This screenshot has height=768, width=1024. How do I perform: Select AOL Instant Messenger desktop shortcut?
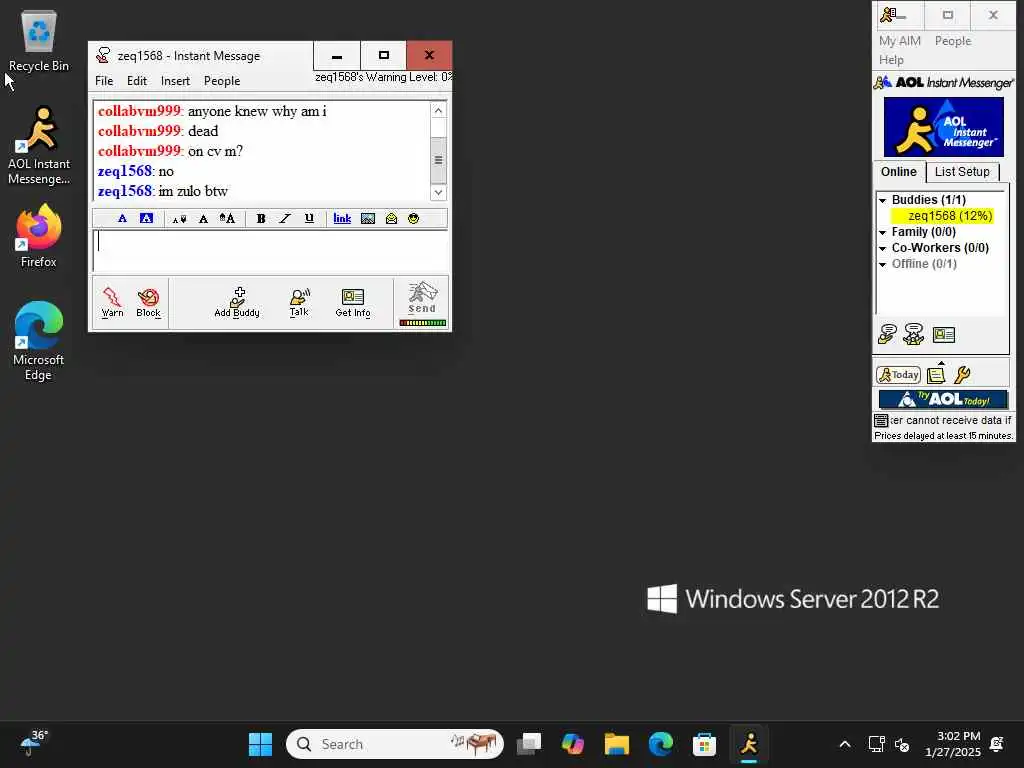coord(39,146)
